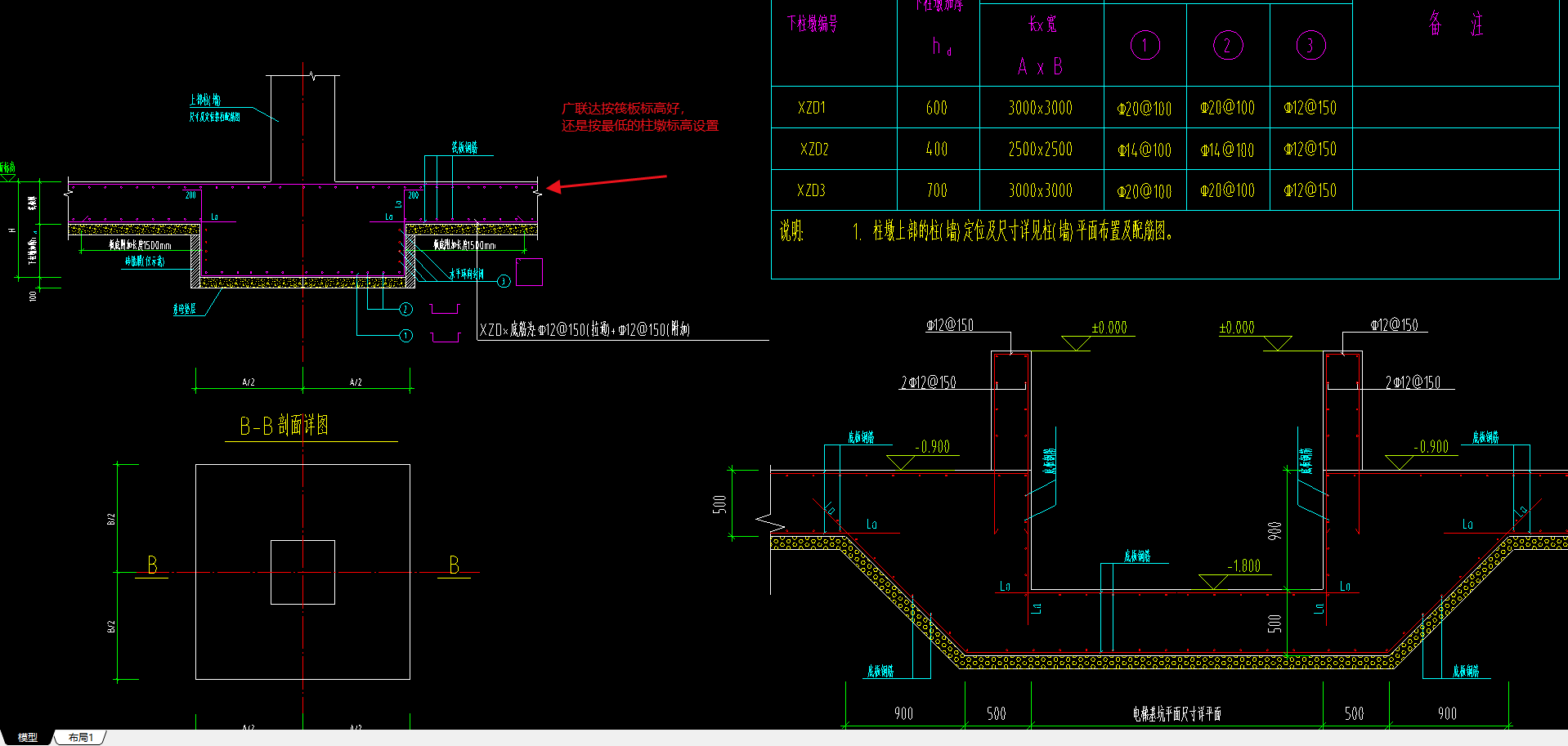Click circled number 3 in table header
The height and width of the screenshot is (746, 1568).
1310,45
